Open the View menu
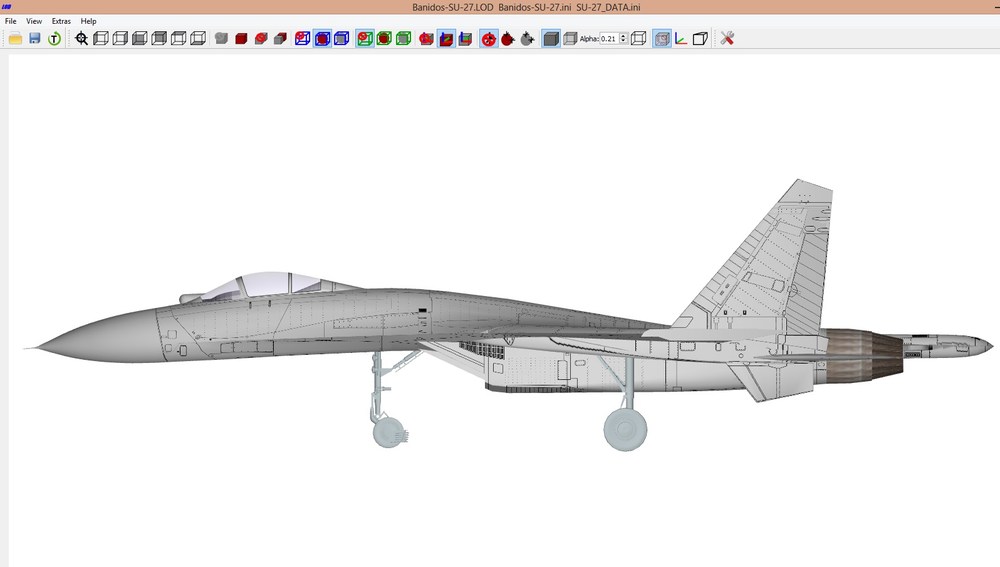Viewport: 1000px width, 567px height. 34,21
